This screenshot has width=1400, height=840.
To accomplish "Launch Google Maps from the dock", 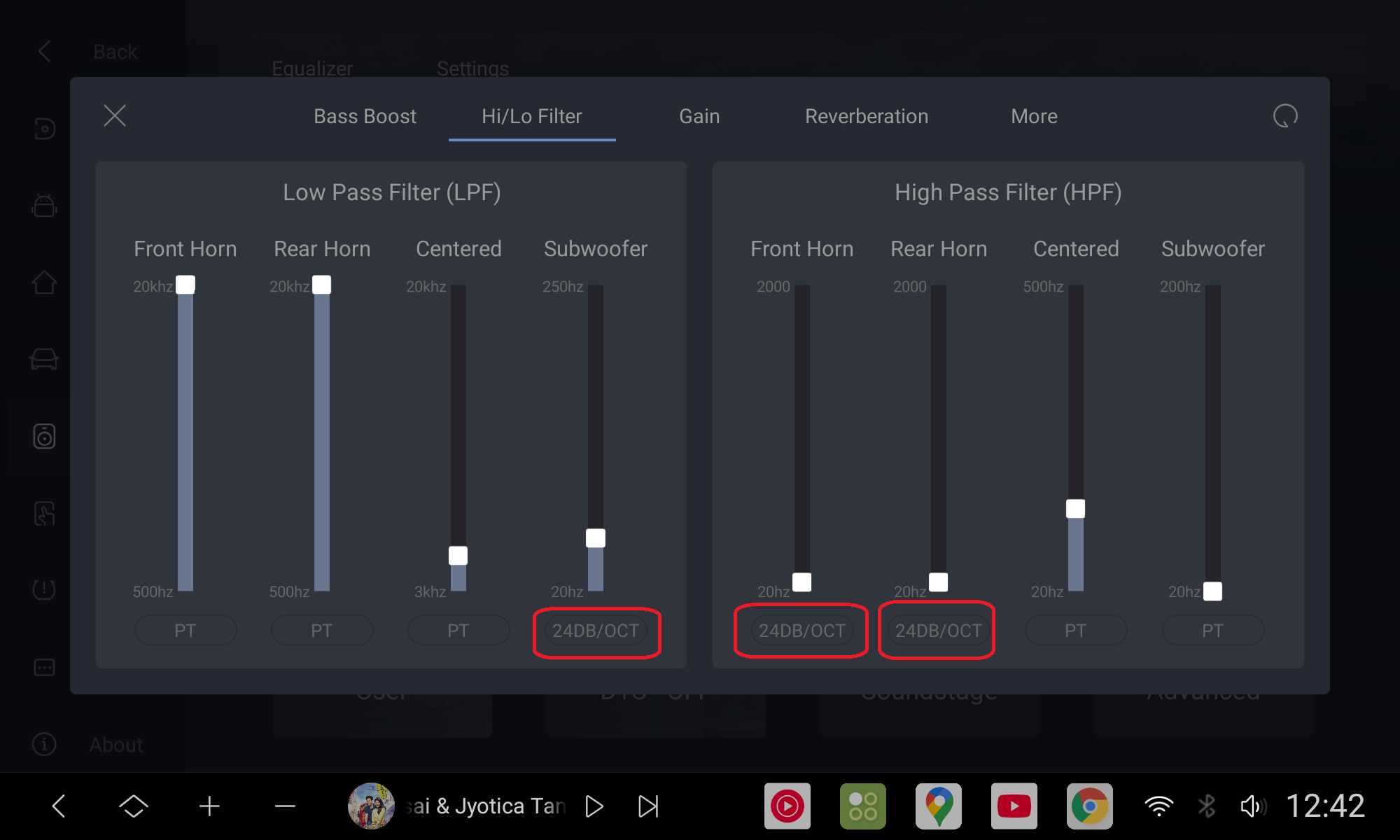I will (939, 806).
